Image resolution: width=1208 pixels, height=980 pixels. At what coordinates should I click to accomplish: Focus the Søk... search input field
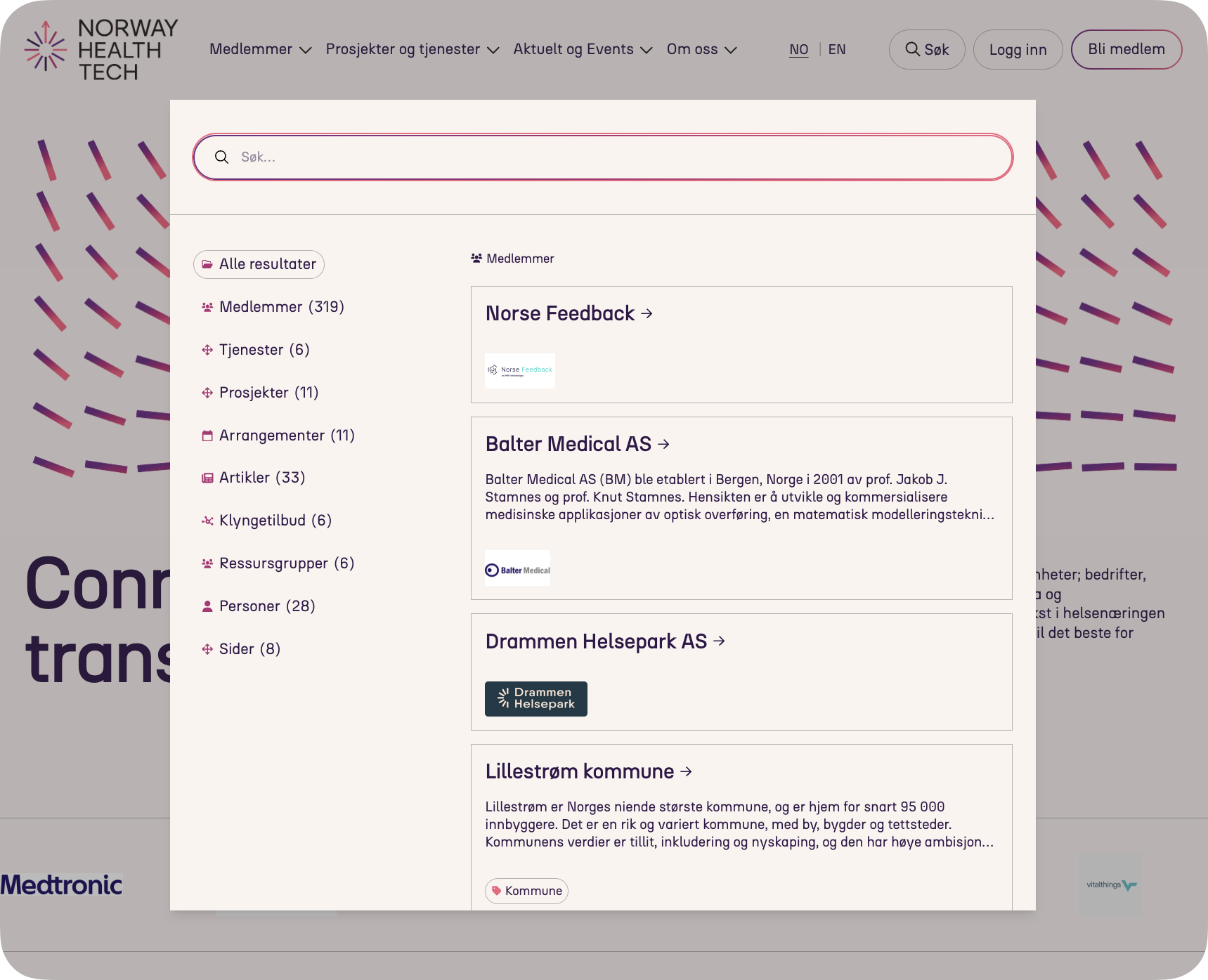coord(603,157)
